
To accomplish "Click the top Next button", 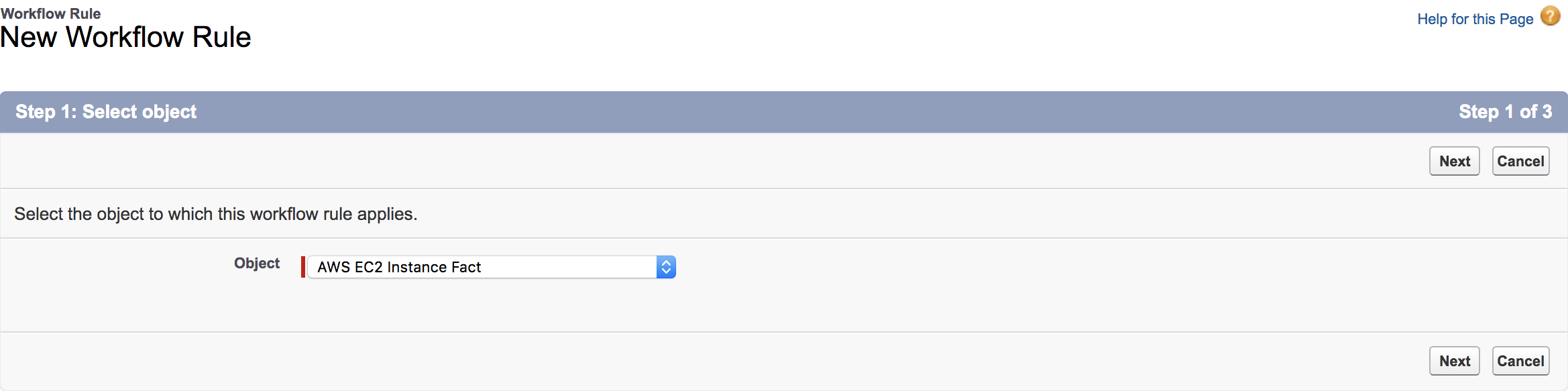I will (x=1454, y=161).
